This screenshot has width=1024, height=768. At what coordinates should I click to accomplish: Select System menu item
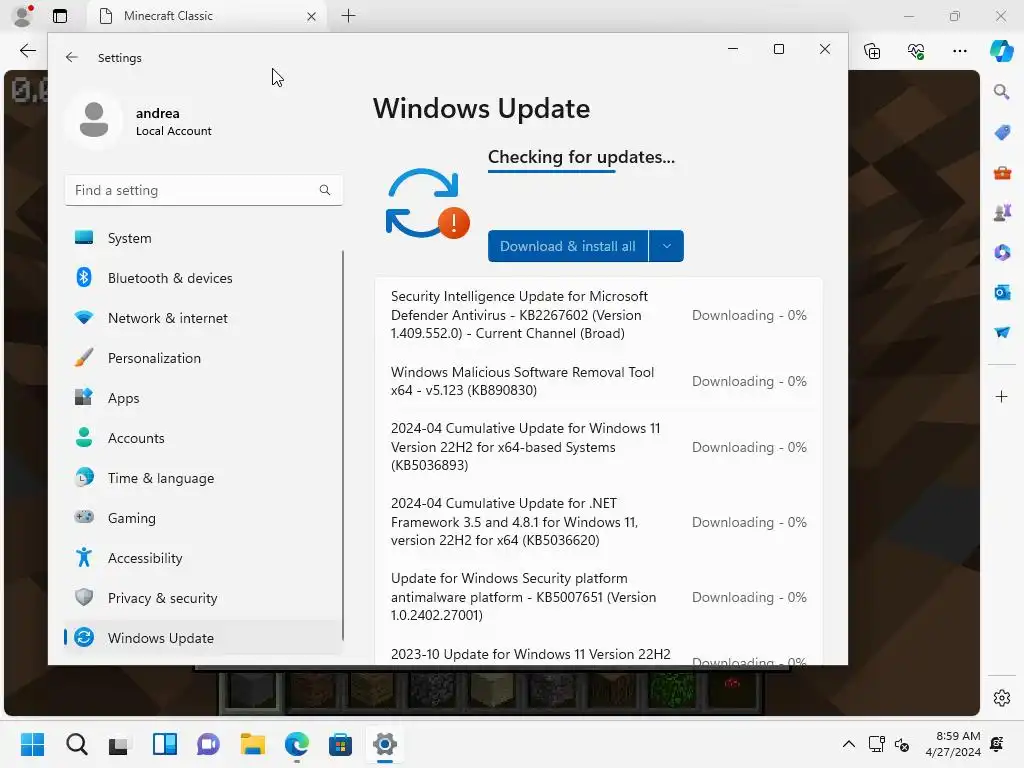pyautogui.click(x=202, y=238)
